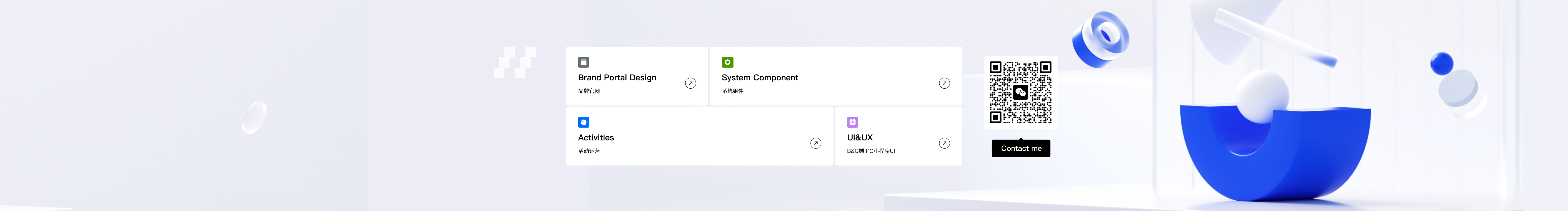This screenshot has height=211, width=1568.
Task: Click WeChat logo in QR code center
Action: (1020, 92)
